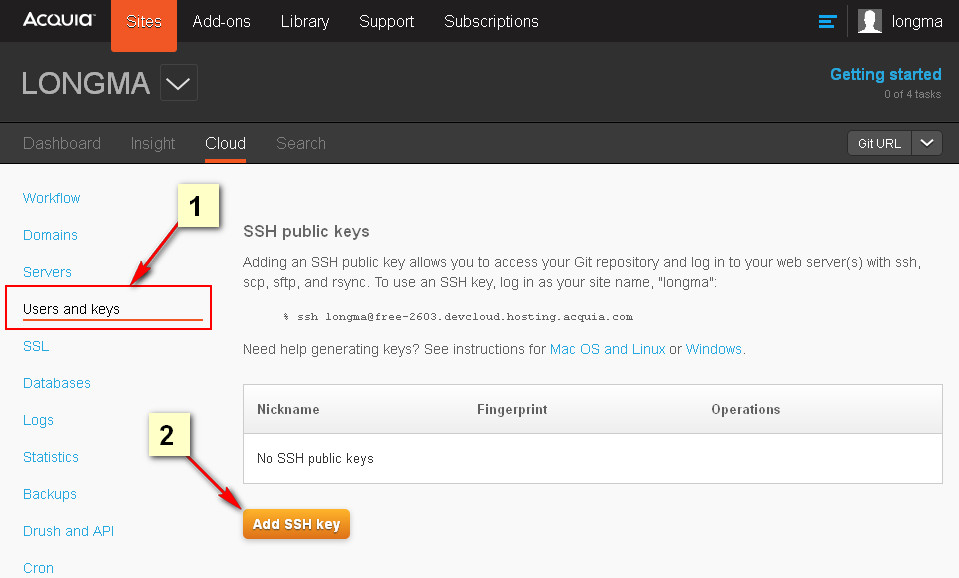Open the Support menu
Viewport: 959px width, 578px height.
[x=387, y=22]
